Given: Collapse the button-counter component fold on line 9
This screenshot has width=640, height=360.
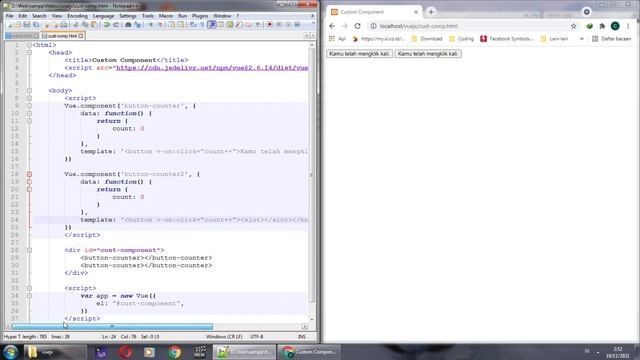Looking at the screenshot, I should 29,106.
